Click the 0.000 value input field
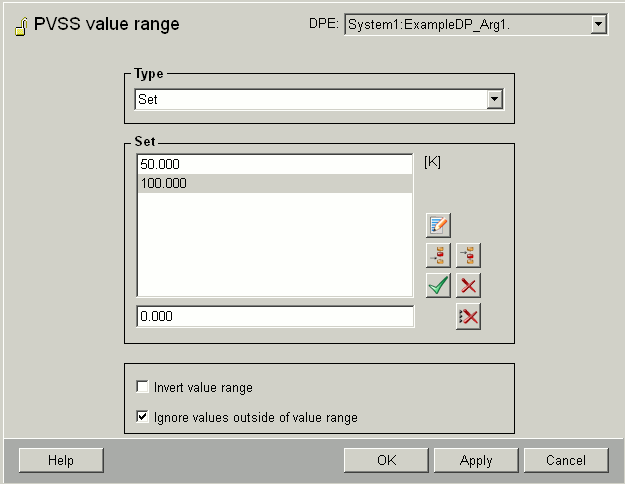Viewport: 625px width, 484px height. click(274, 316)
